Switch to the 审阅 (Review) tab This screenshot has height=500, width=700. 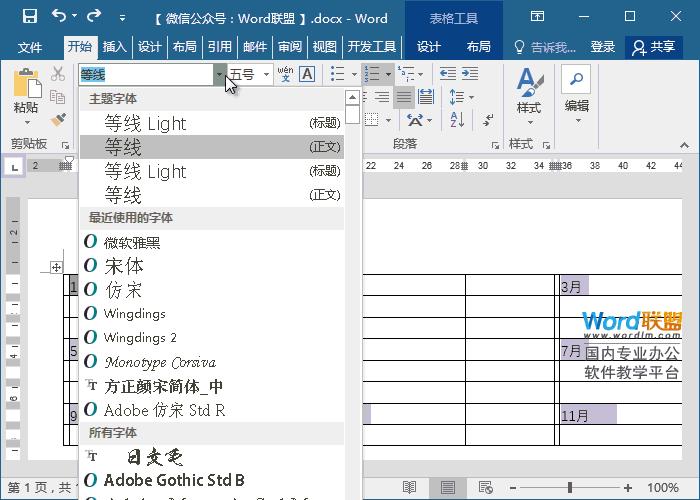point(290,47)
